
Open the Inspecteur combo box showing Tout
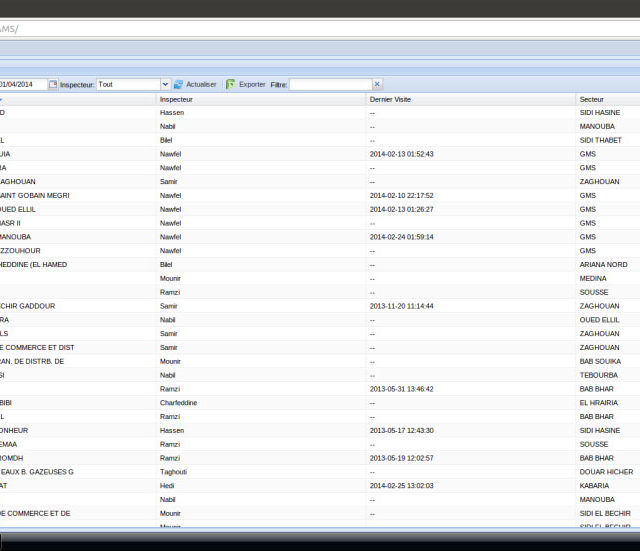128,85
